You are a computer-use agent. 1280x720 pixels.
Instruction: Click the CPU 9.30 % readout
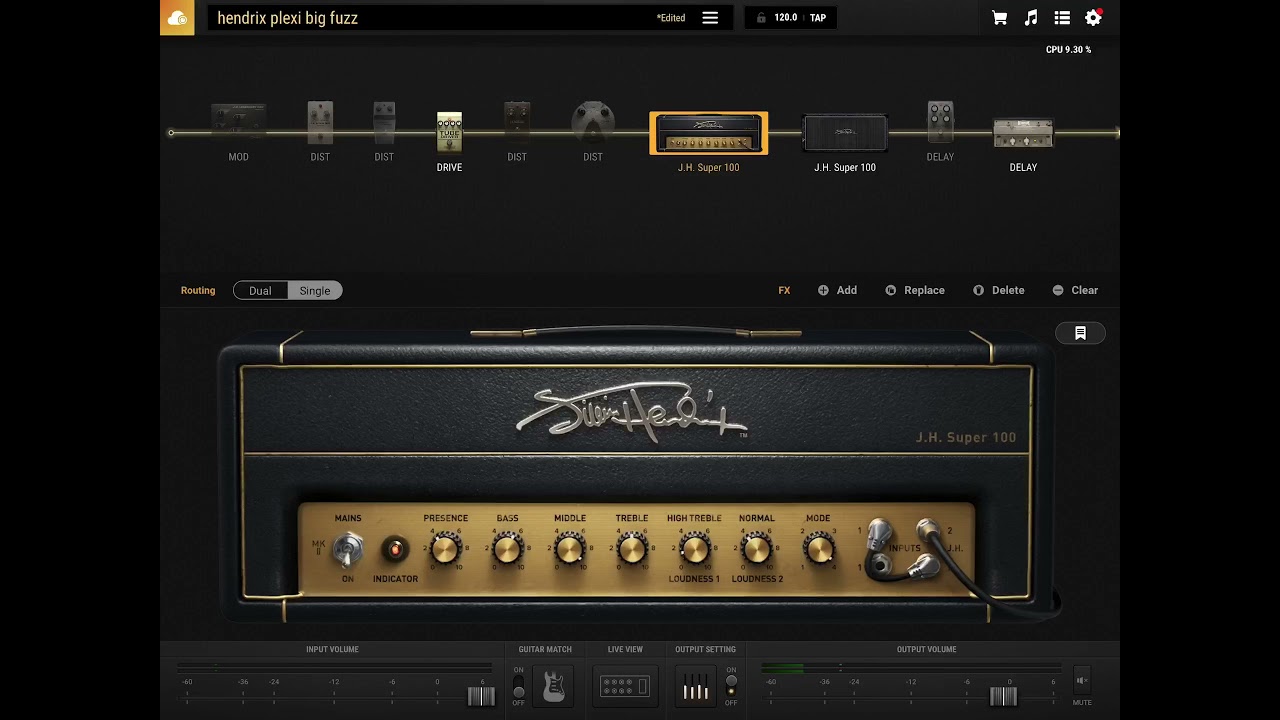pyautogui.click(x=1068, y=49)
